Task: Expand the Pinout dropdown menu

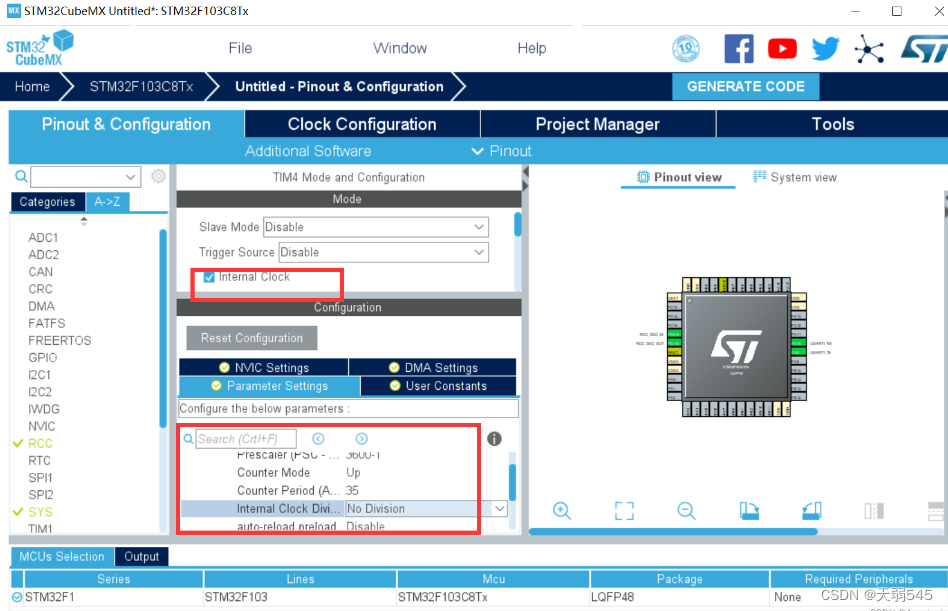Action: [x=501, y=151]
